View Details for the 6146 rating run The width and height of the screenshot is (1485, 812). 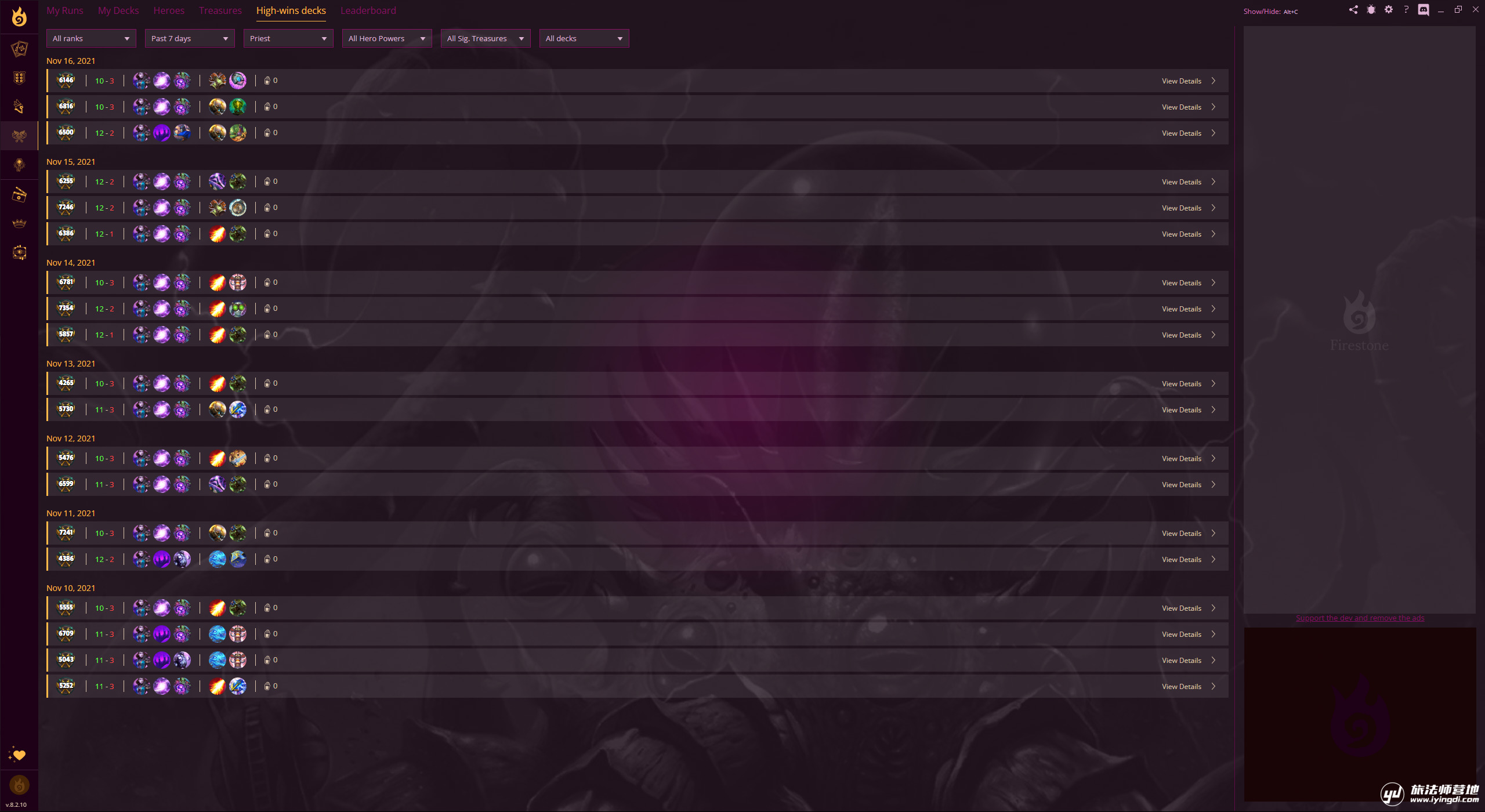[x=1181, y=81]
